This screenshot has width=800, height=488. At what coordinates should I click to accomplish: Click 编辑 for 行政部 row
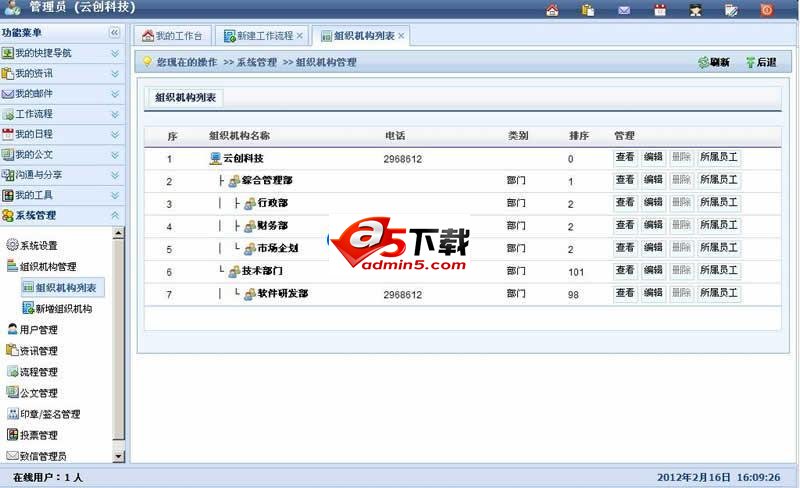click(x=653, y=203)
